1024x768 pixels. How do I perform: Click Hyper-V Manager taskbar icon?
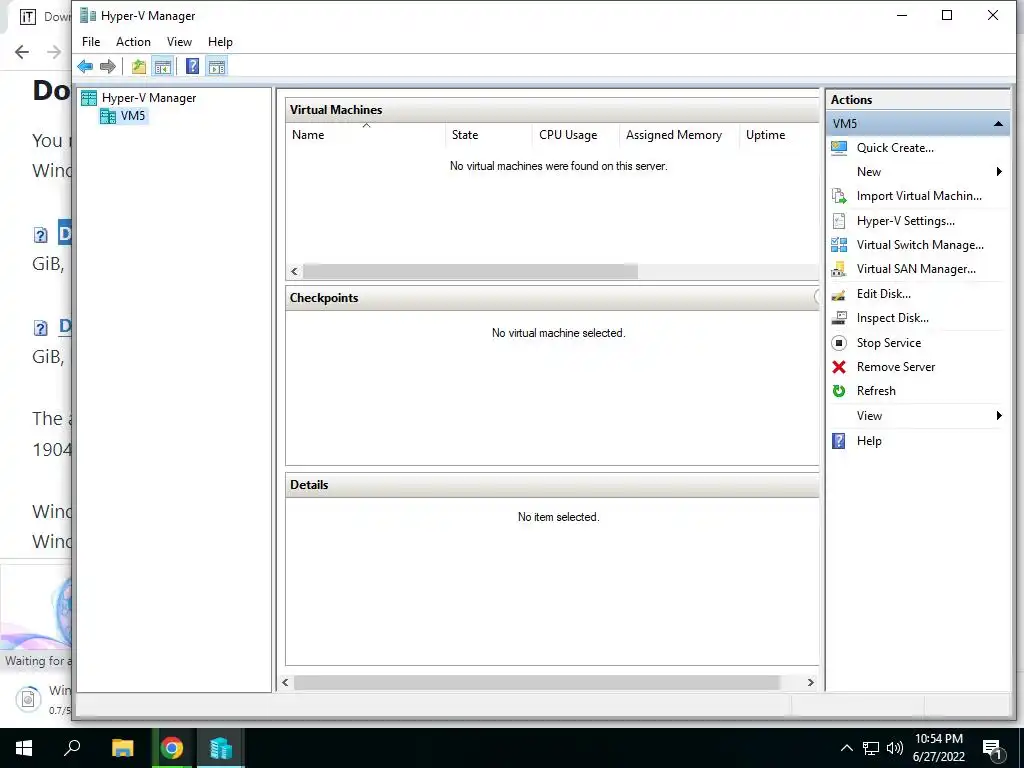(221, 748)
